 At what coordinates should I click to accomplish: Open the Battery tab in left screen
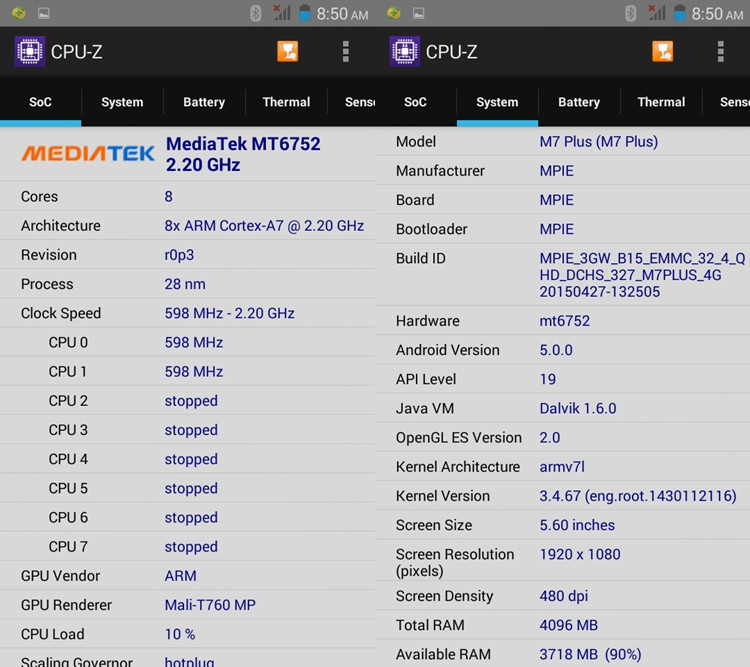coord(204,102)
